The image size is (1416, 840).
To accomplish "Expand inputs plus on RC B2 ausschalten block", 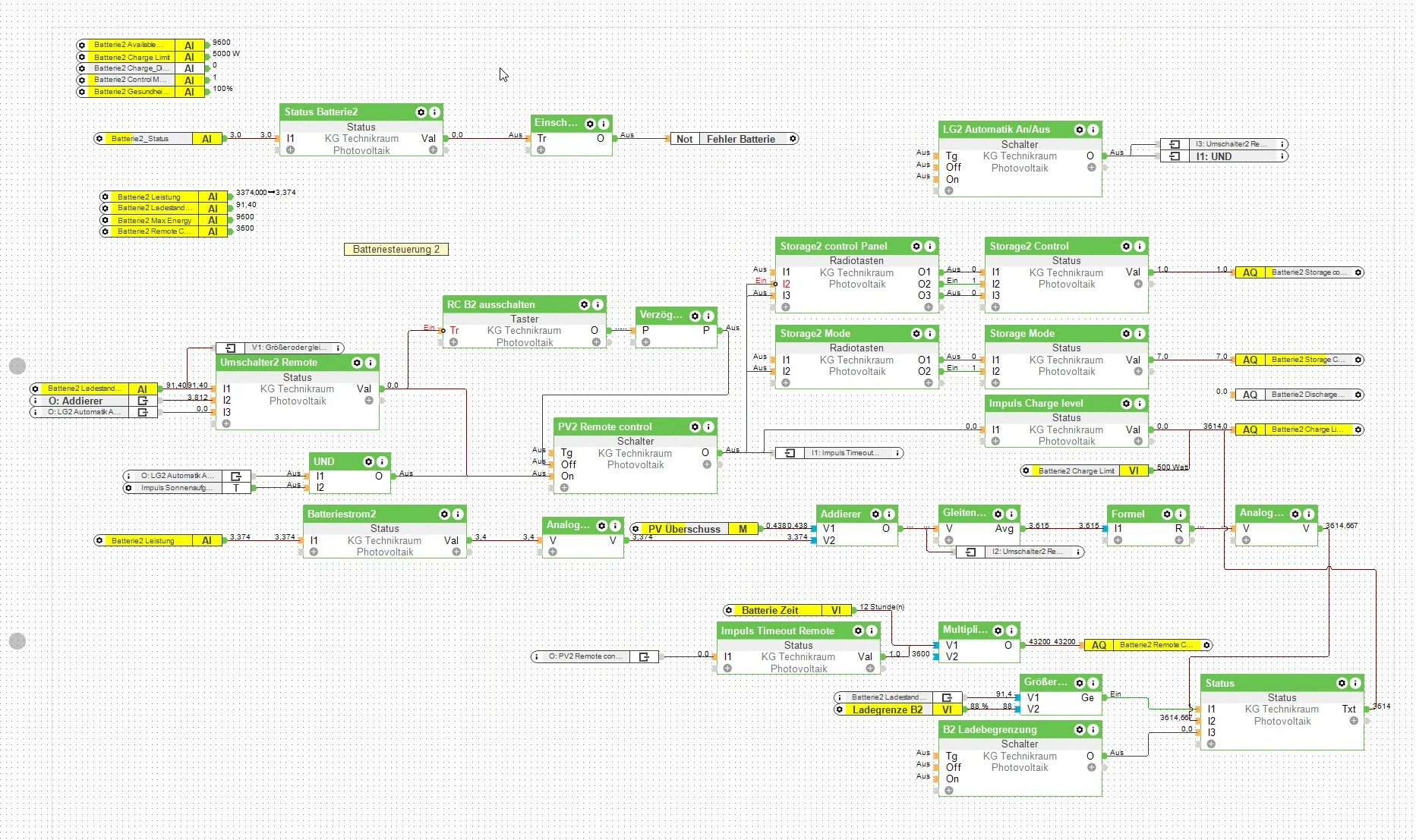I will click(453, 343).
